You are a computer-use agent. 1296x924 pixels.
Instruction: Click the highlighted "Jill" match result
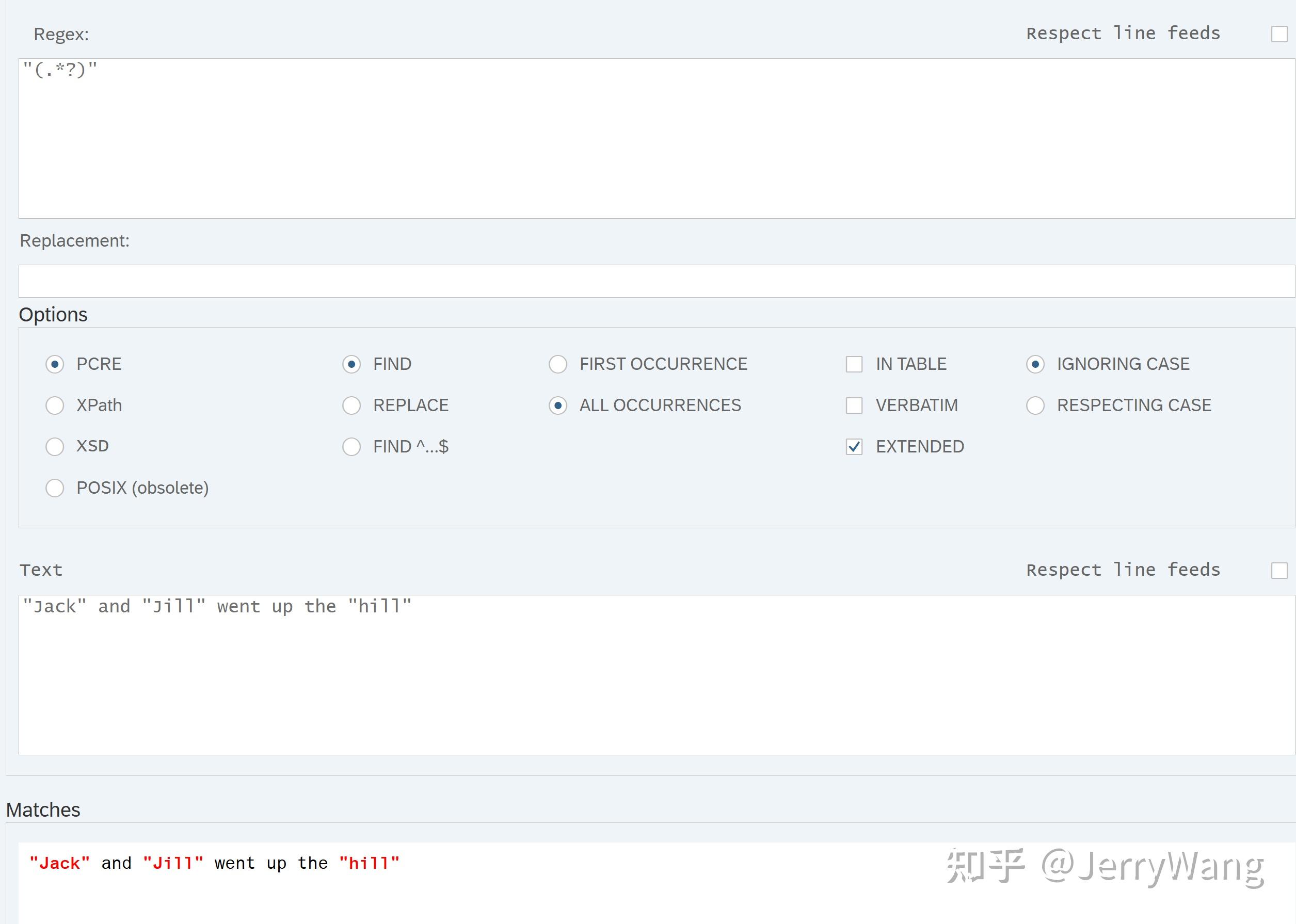coord(173,864)
